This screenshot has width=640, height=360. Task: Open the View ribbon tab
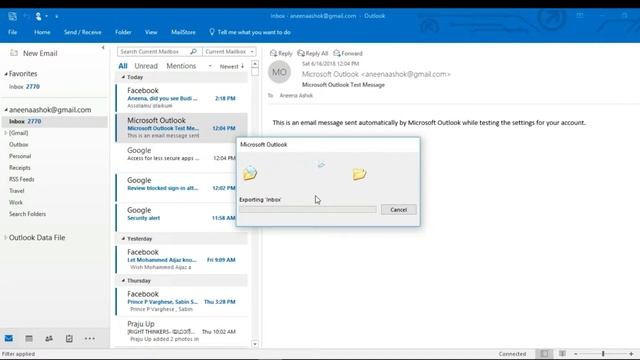coord(151,32)
